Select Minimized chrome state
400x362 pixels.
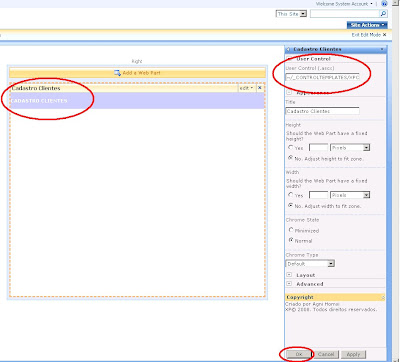pyautogui.click(x=291, y=230)
